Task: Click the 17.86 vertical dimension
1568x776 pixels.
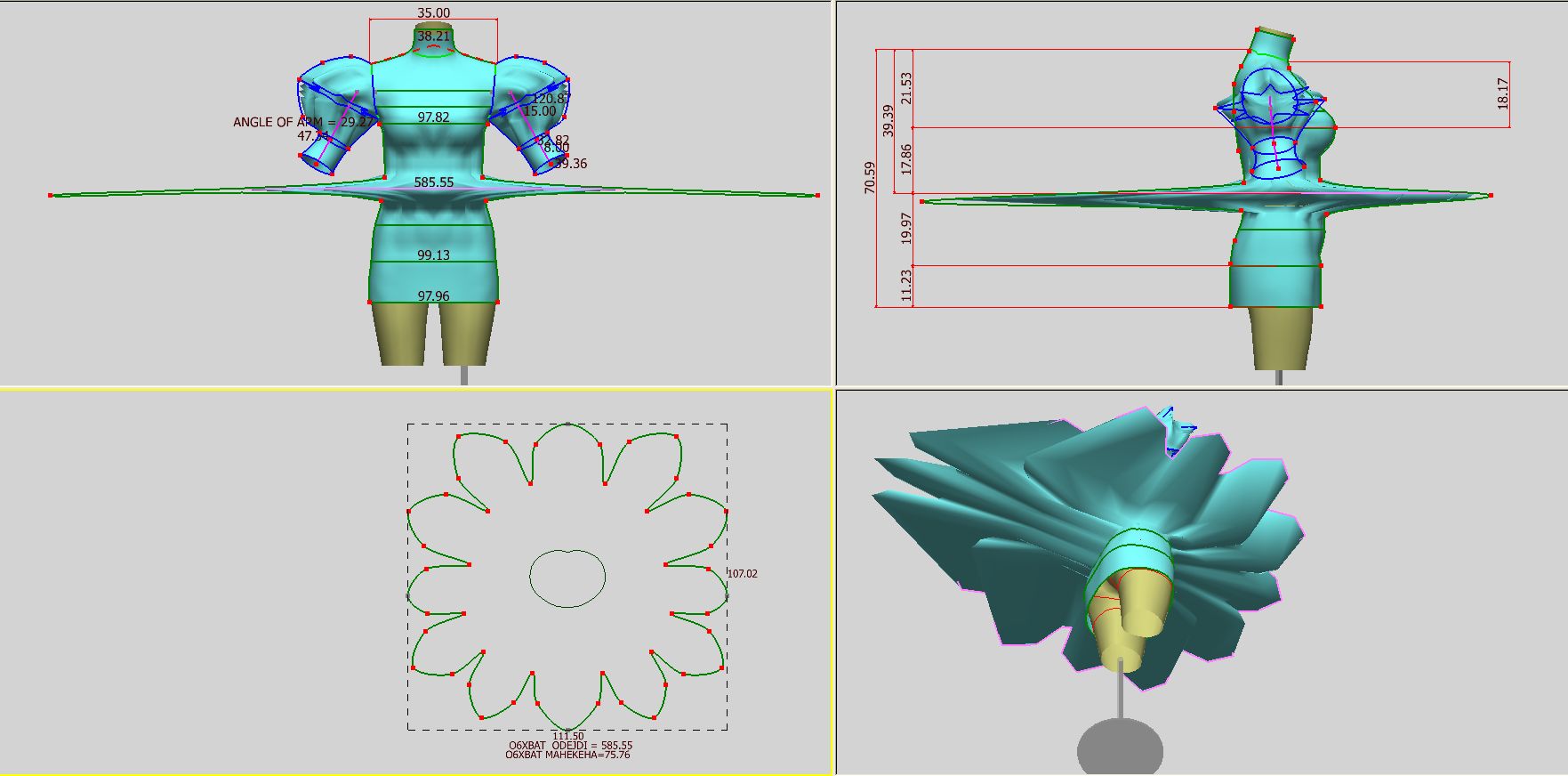Action: pos(906,158)
